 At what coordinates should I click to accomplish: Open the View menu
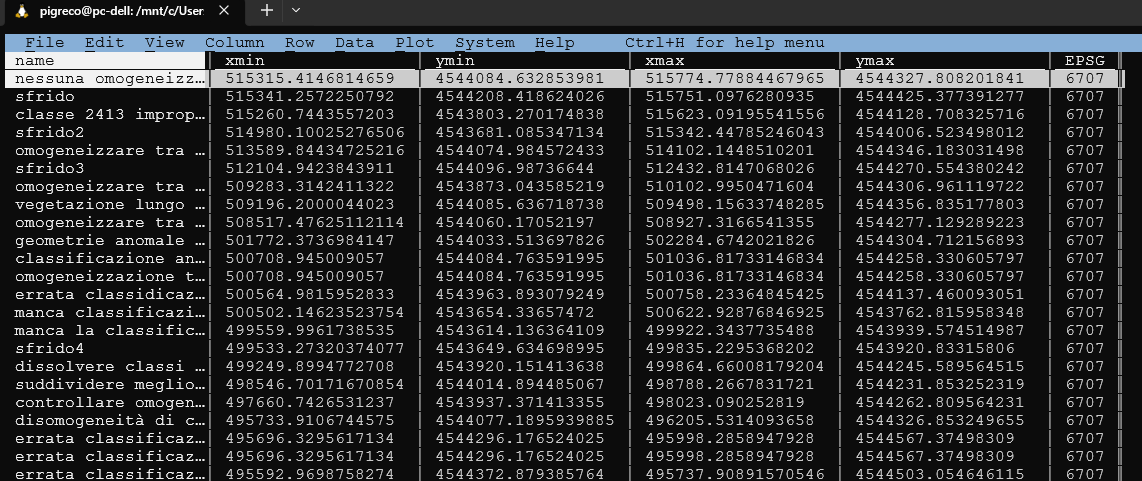click(164, 43)
